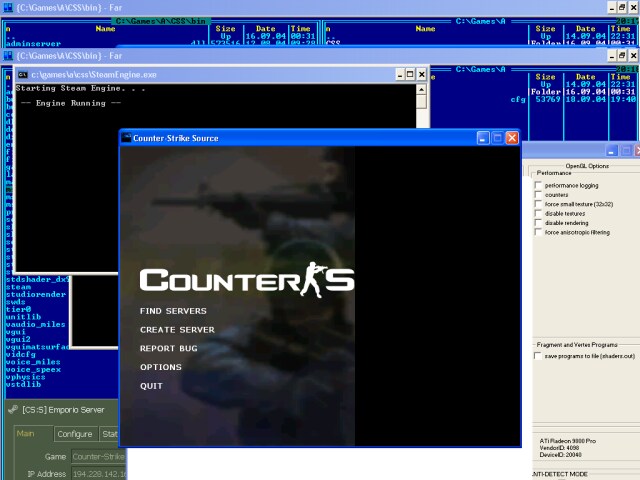Image resolution: width=640 pixels, height=480 pixels.
Task: Click SteamEngine.exe console title icon
Action: click(23, 75)
